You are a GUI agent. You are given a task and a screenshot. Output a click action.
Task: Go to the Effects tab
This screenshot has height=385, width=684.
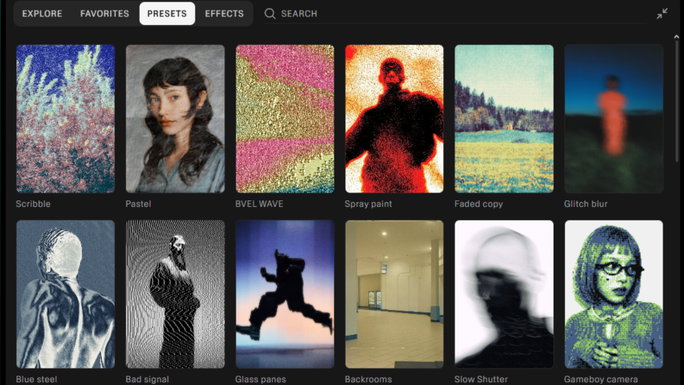click(x=224, y=14)
